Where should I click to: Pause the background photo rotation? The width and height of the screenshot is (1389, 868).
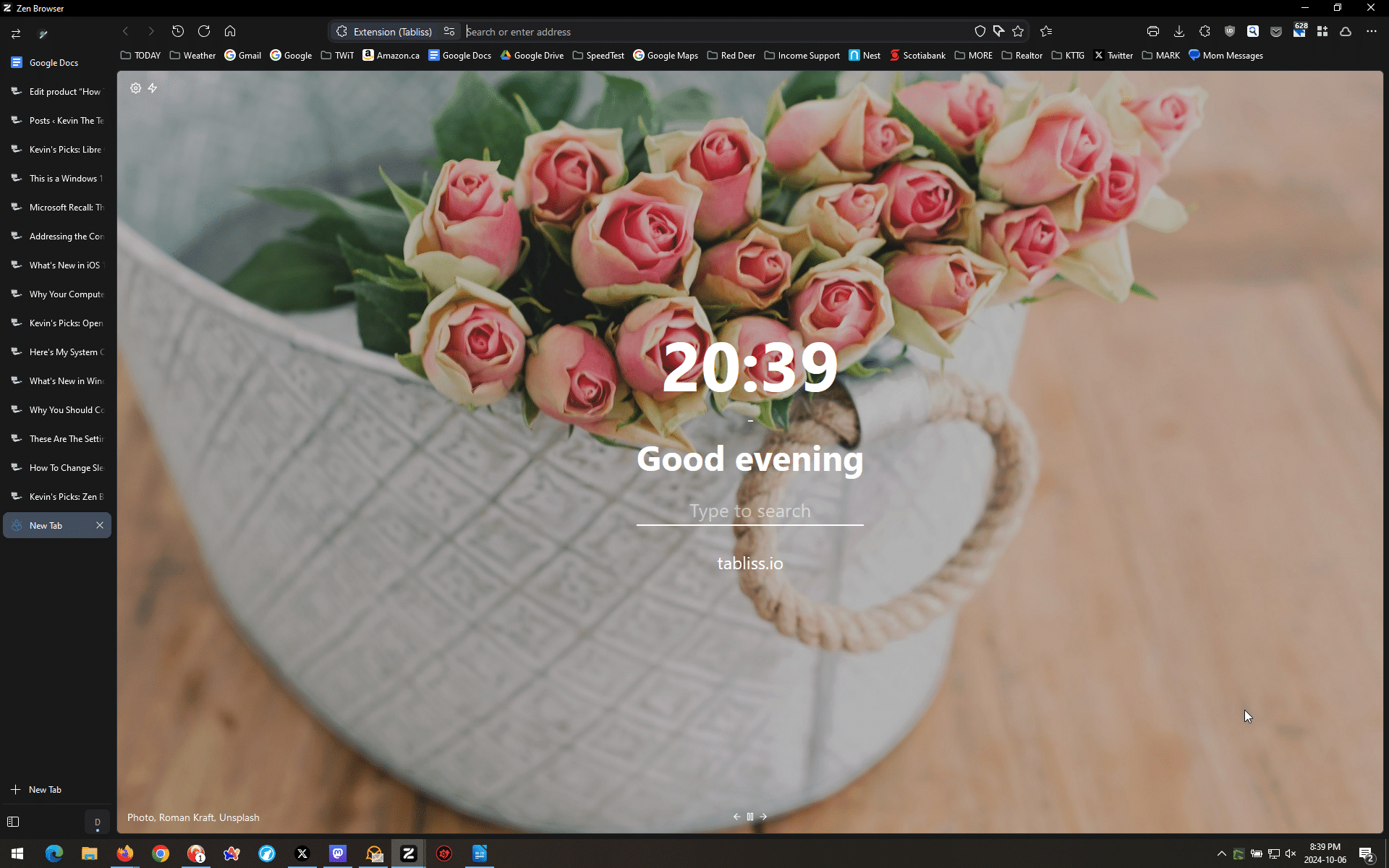750,817
